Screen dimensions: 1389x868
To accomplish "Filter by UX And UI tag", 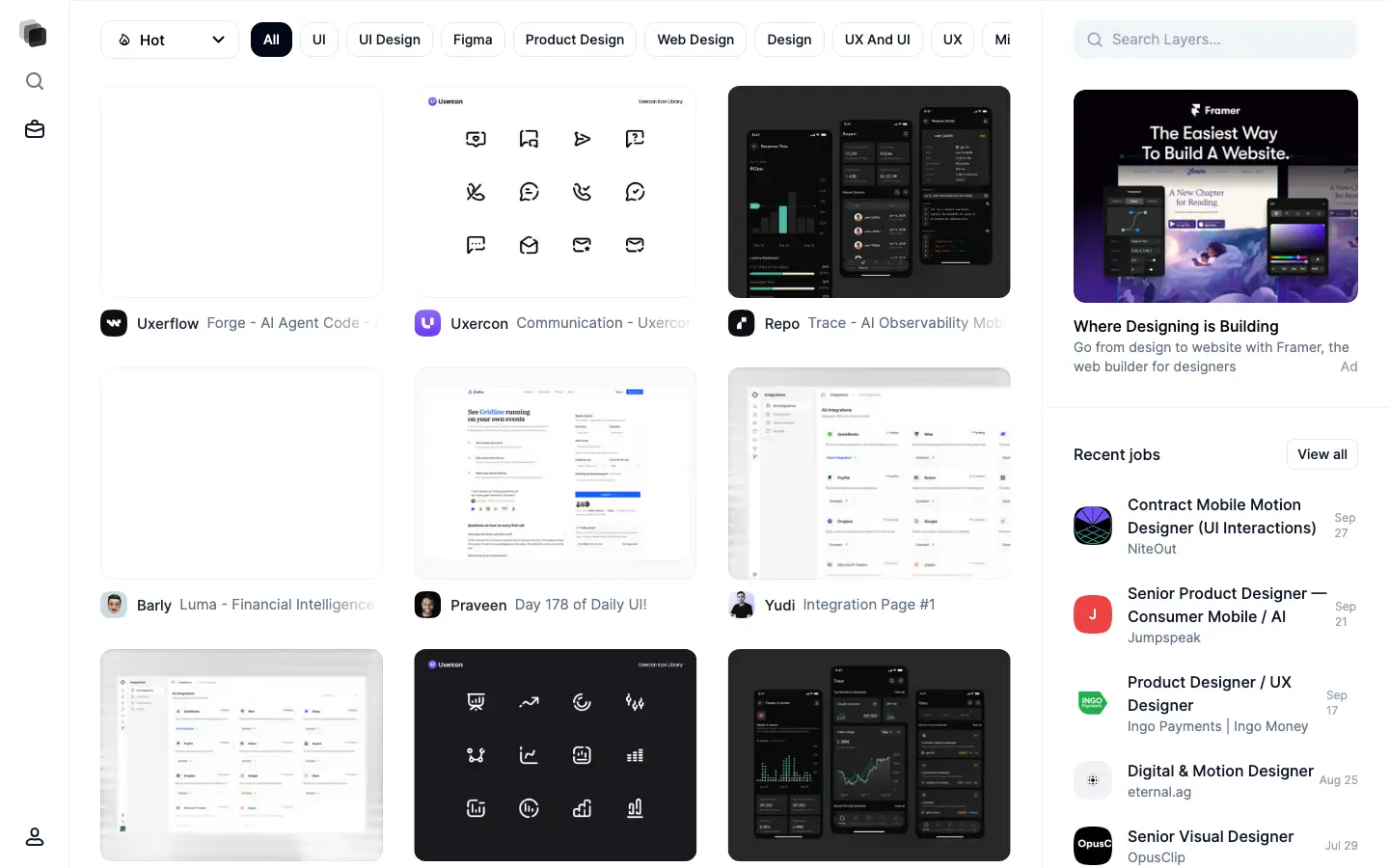I will [878, 40].
